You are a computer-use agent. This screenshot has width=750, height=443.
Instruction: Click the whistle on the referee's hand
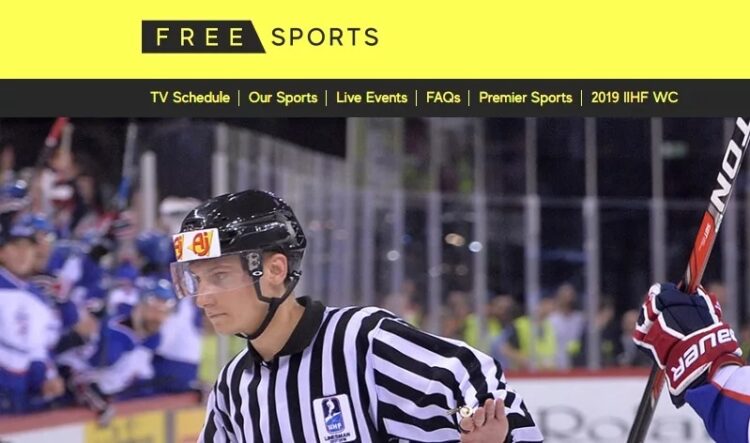[x=463, y=412]
